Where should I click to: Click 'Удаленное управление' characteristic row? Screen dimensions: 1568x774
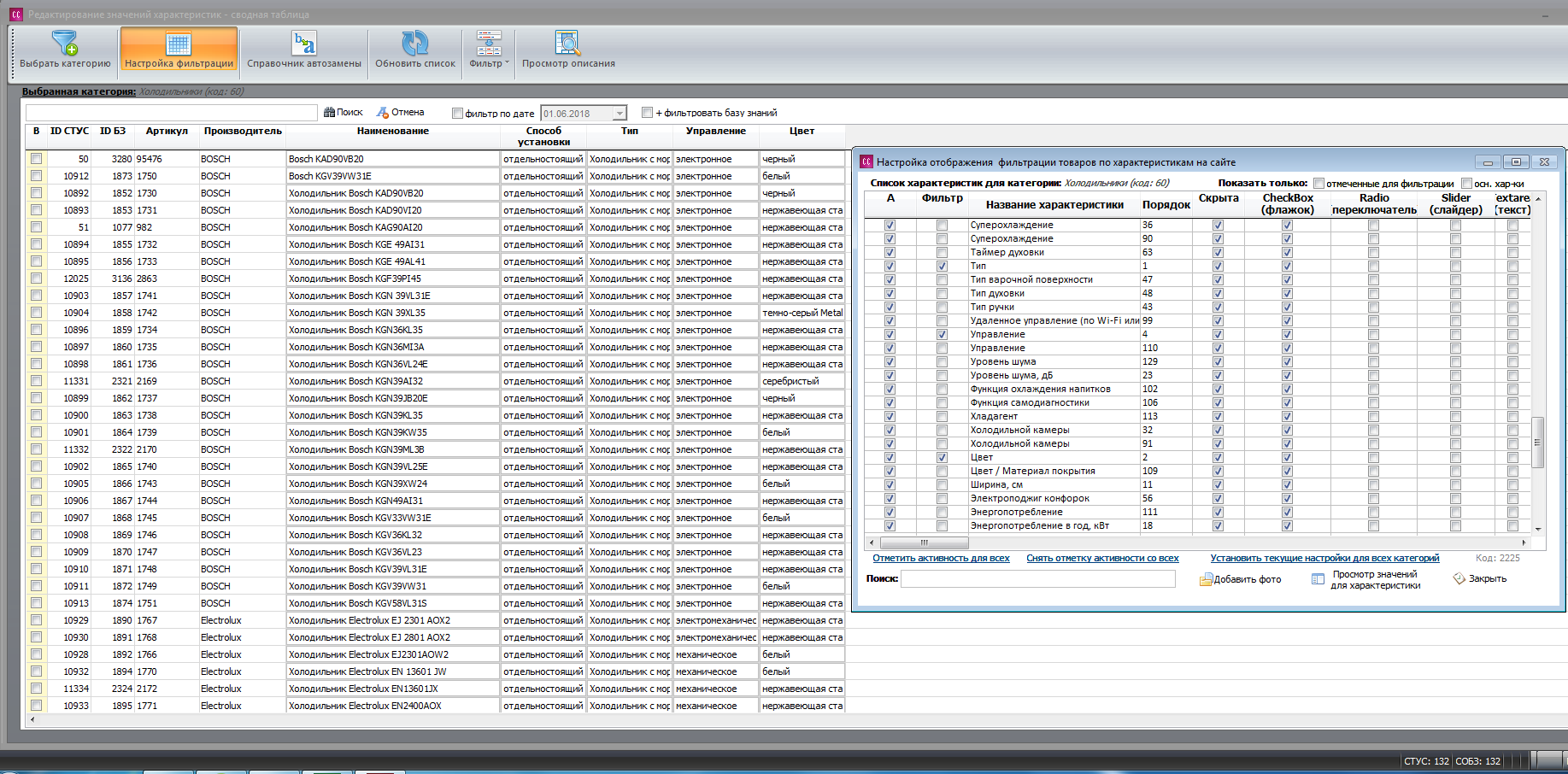(x=1054, y=320)
